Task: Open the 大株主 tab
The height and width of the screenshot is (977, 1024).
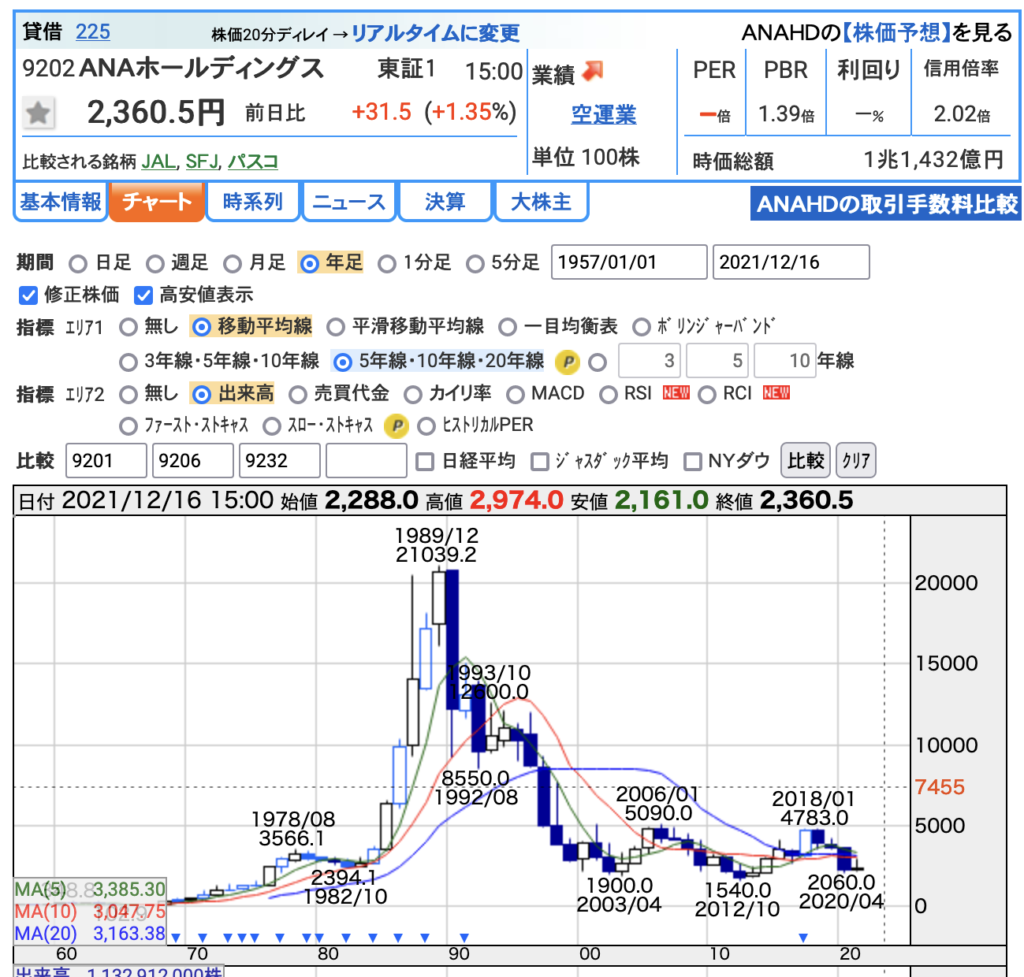Action: click(x=541, y=202)
